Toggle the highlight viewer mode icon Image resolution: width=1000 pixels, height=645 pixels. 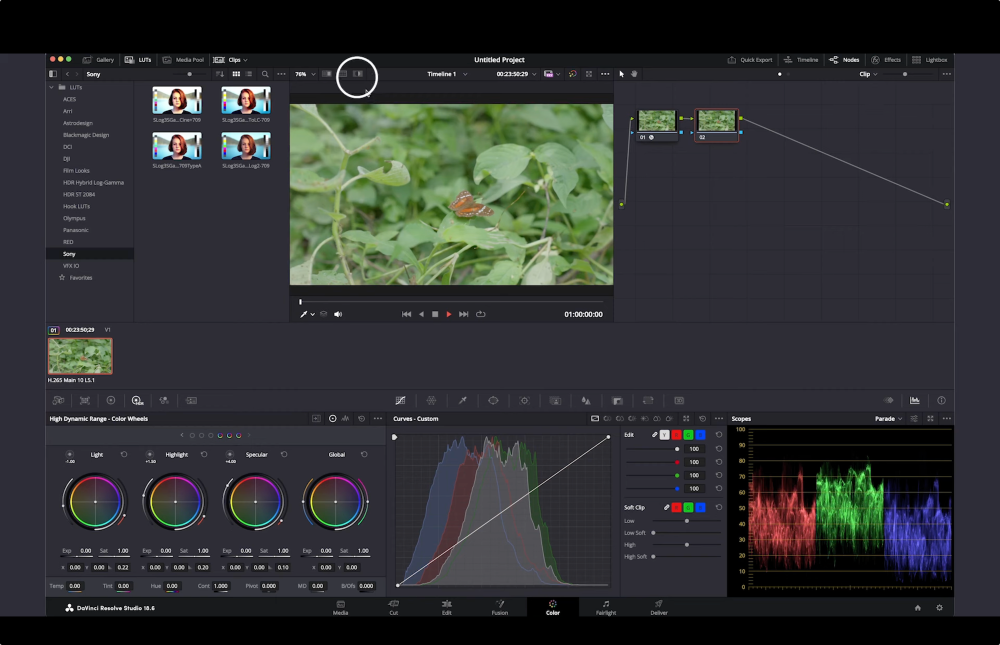pyautogui.click(x=358, y=74)
